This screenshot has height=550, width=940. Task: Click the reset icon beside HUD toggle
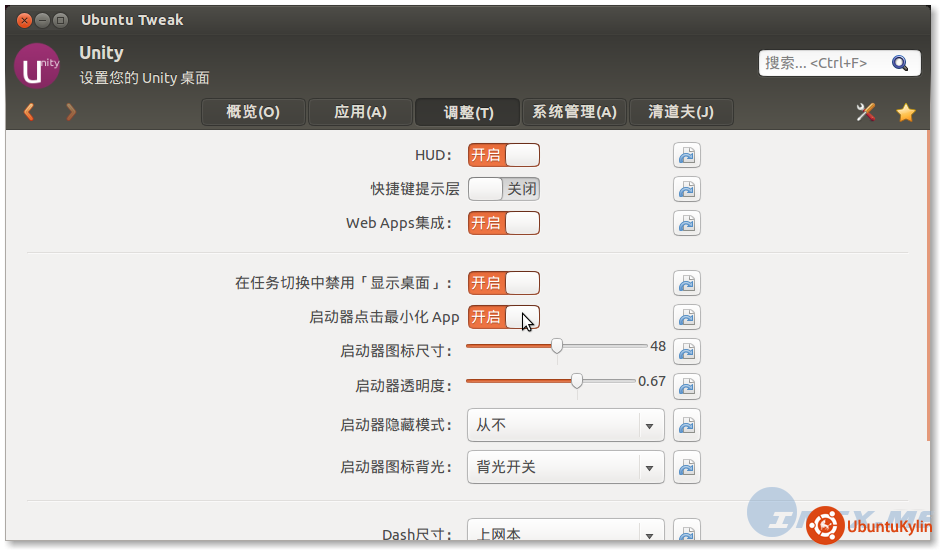[686, 155]
